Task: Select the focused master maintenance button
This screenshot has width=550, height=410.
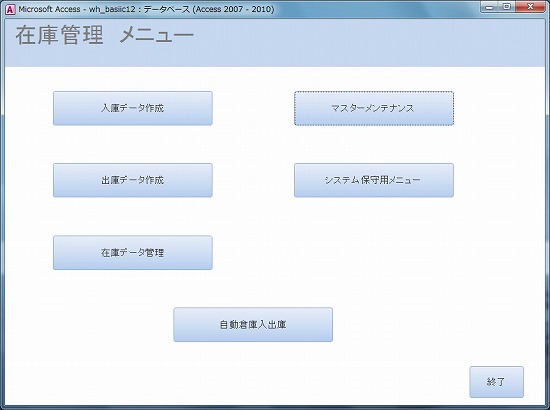Action: pos(374,108)
